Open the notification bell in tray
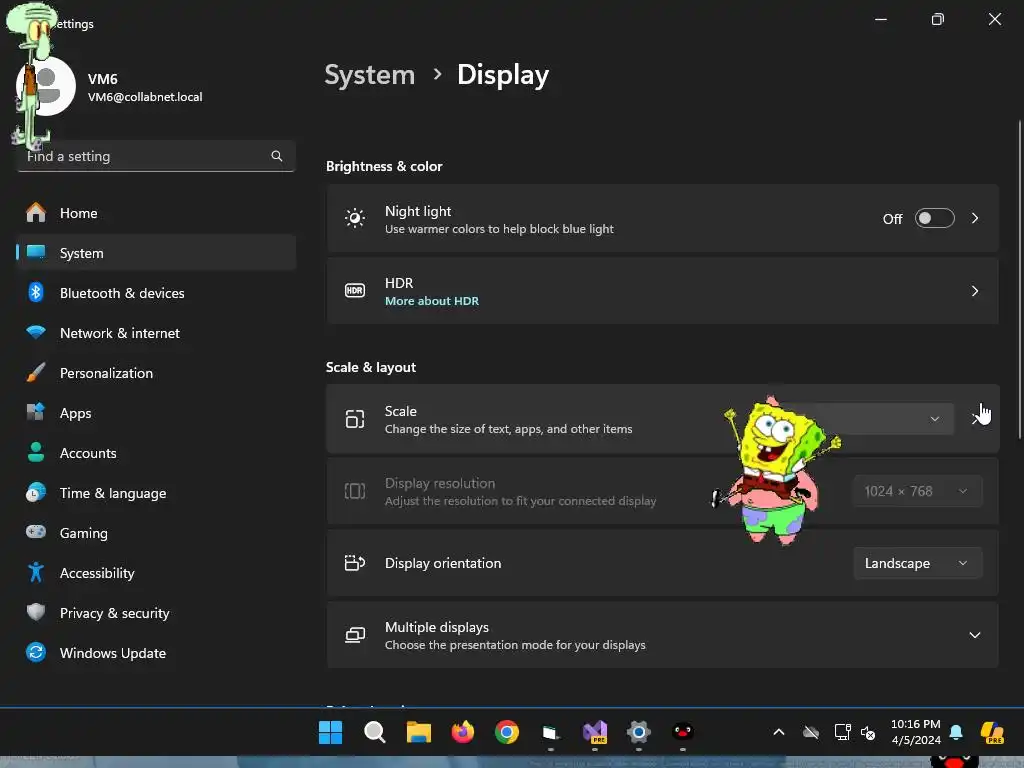Screen dimensions: 1024x768 pos(956,732)
